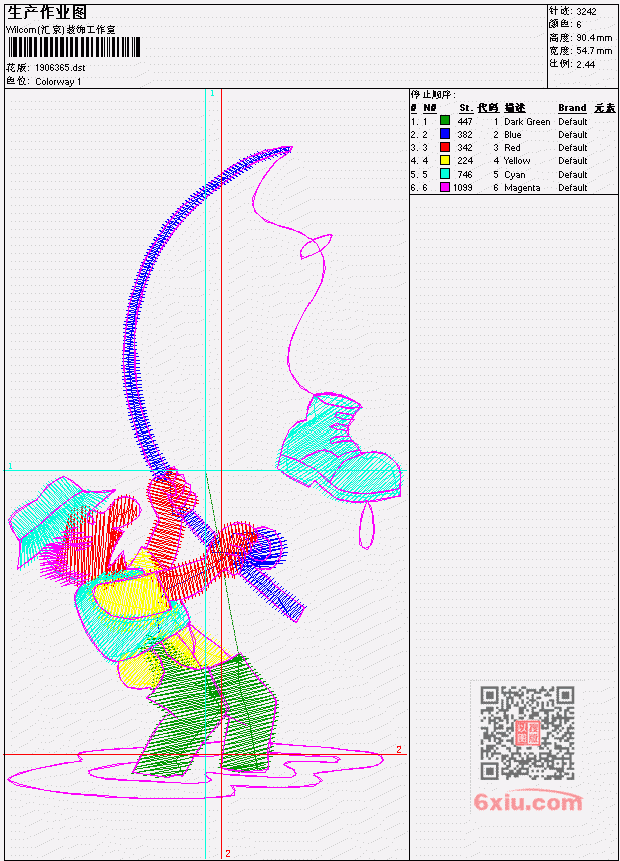The height and width of the screenshot is (861, 620).
Task: Select the stitch count 342
Action: click(465, 148)
